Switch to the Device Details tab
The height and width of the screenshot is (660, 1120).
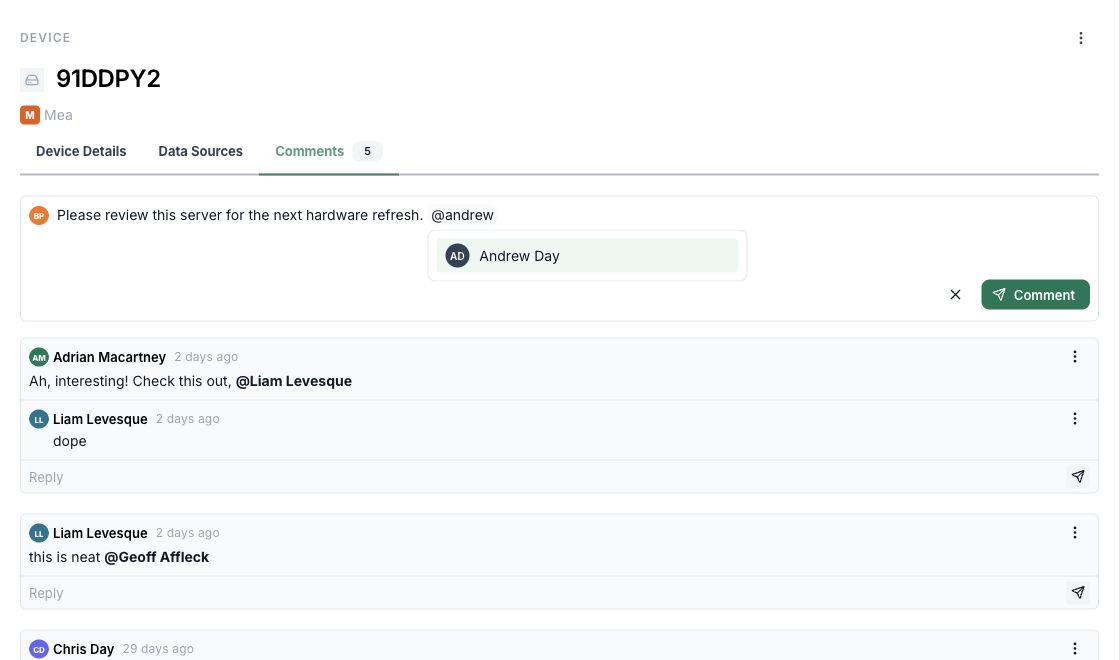81,151
